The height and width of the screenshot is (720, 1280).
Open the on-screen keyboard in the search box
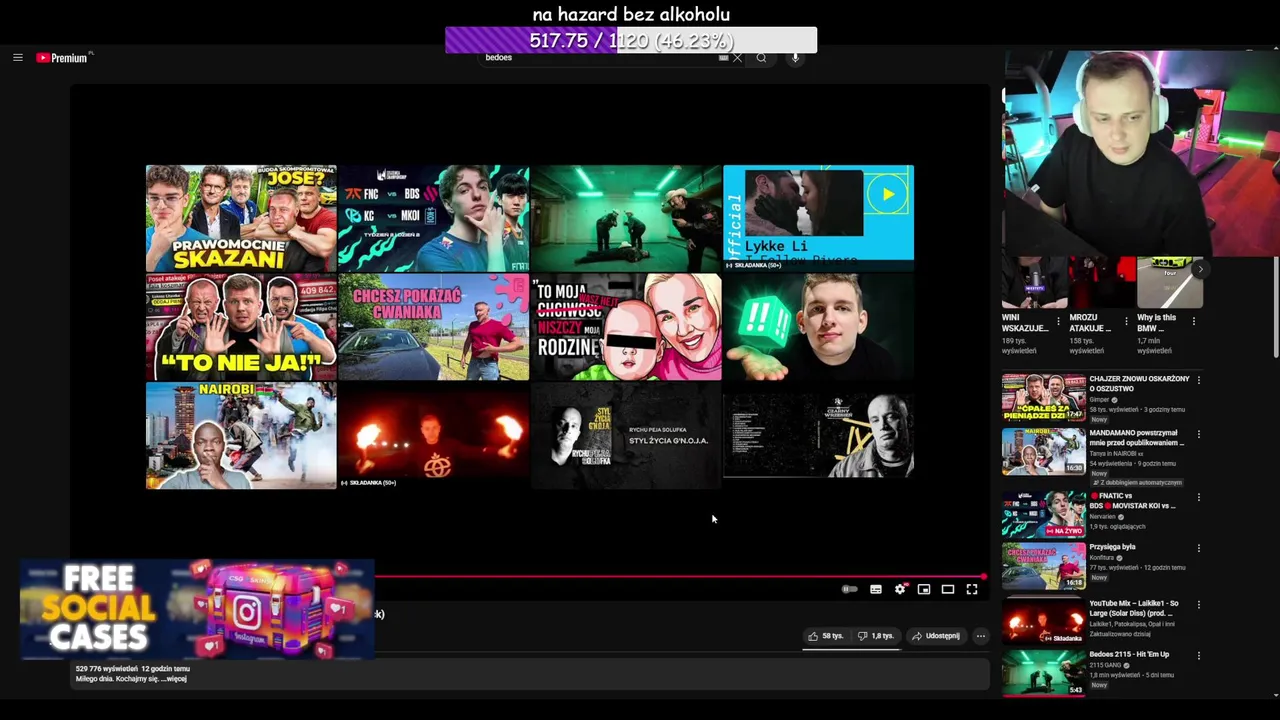723,58
